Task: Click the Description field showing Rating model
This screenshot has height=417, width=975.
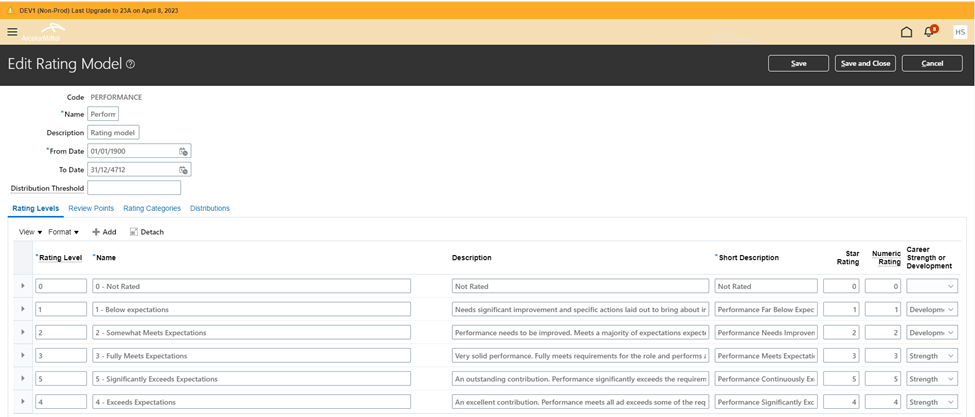Action: pyautogui.click(x=113, y=133)
